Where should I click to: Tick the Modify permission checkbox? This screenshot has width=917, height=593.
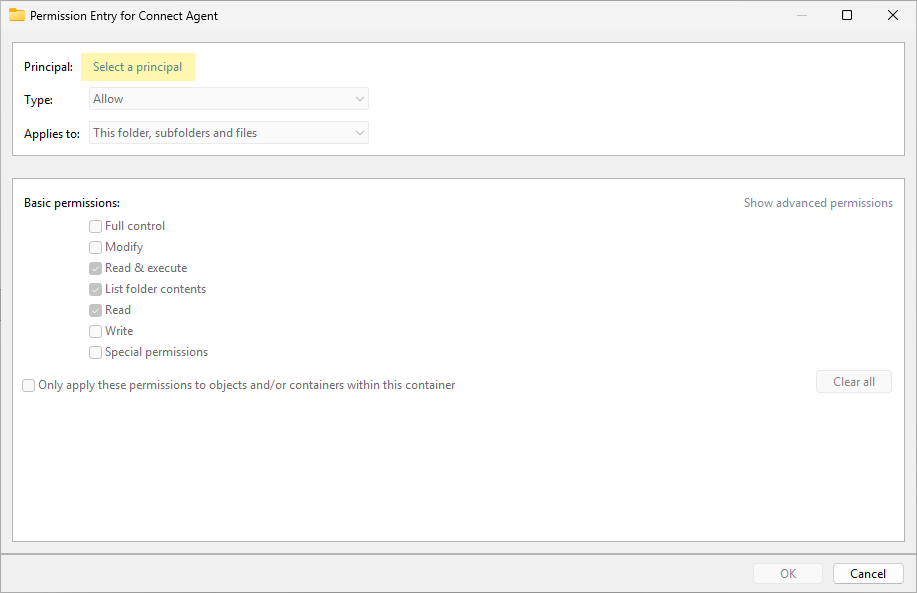pyautogui.click(x=96, y=247)
